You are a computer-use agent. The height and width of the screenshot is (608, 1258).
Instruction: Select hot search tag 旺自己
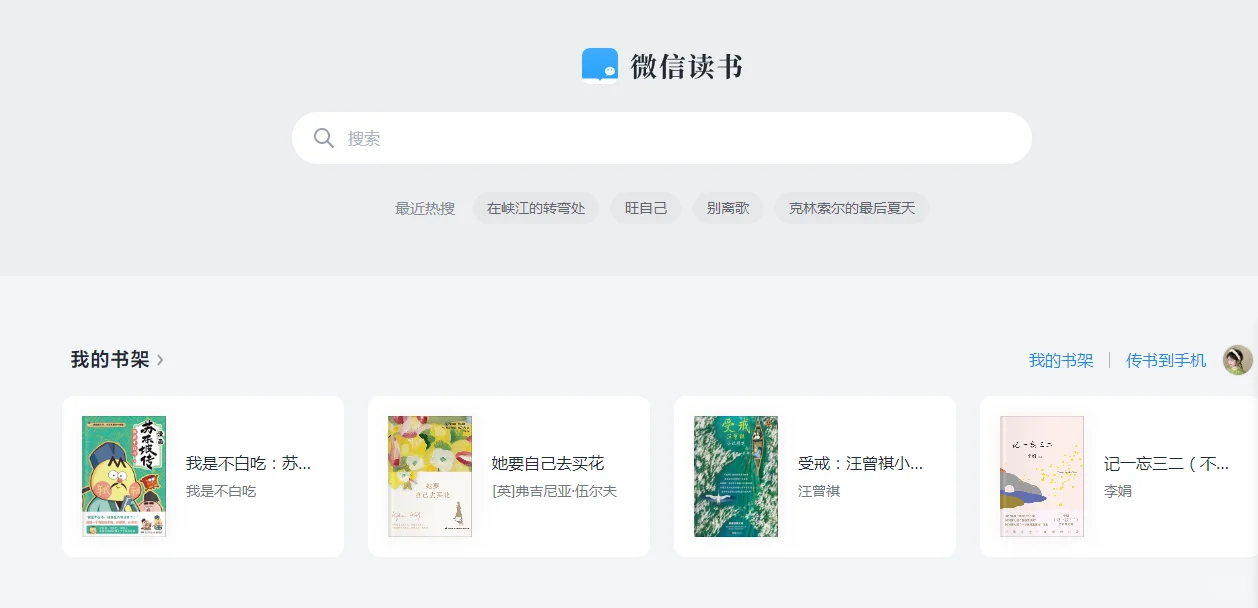646,208
